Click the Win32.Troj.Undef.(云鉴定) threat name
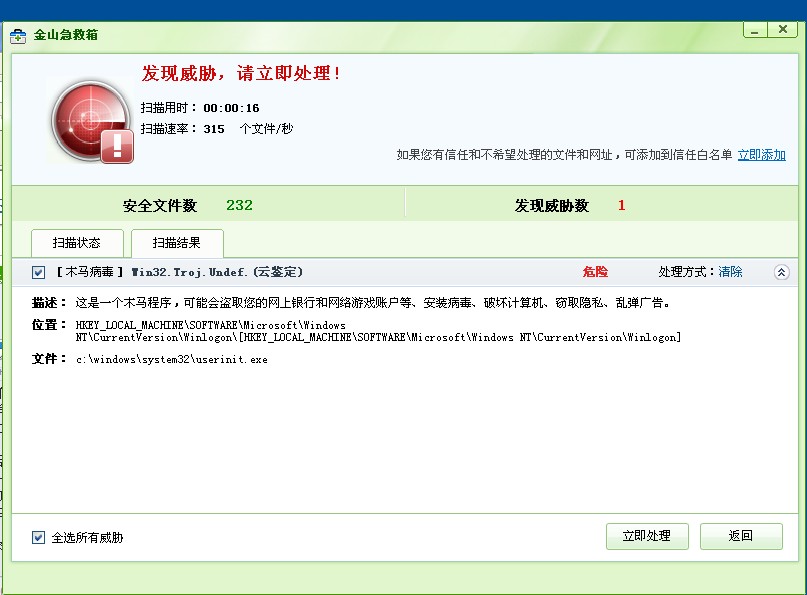This screenshot has height=595, width=807. point(217,272)
